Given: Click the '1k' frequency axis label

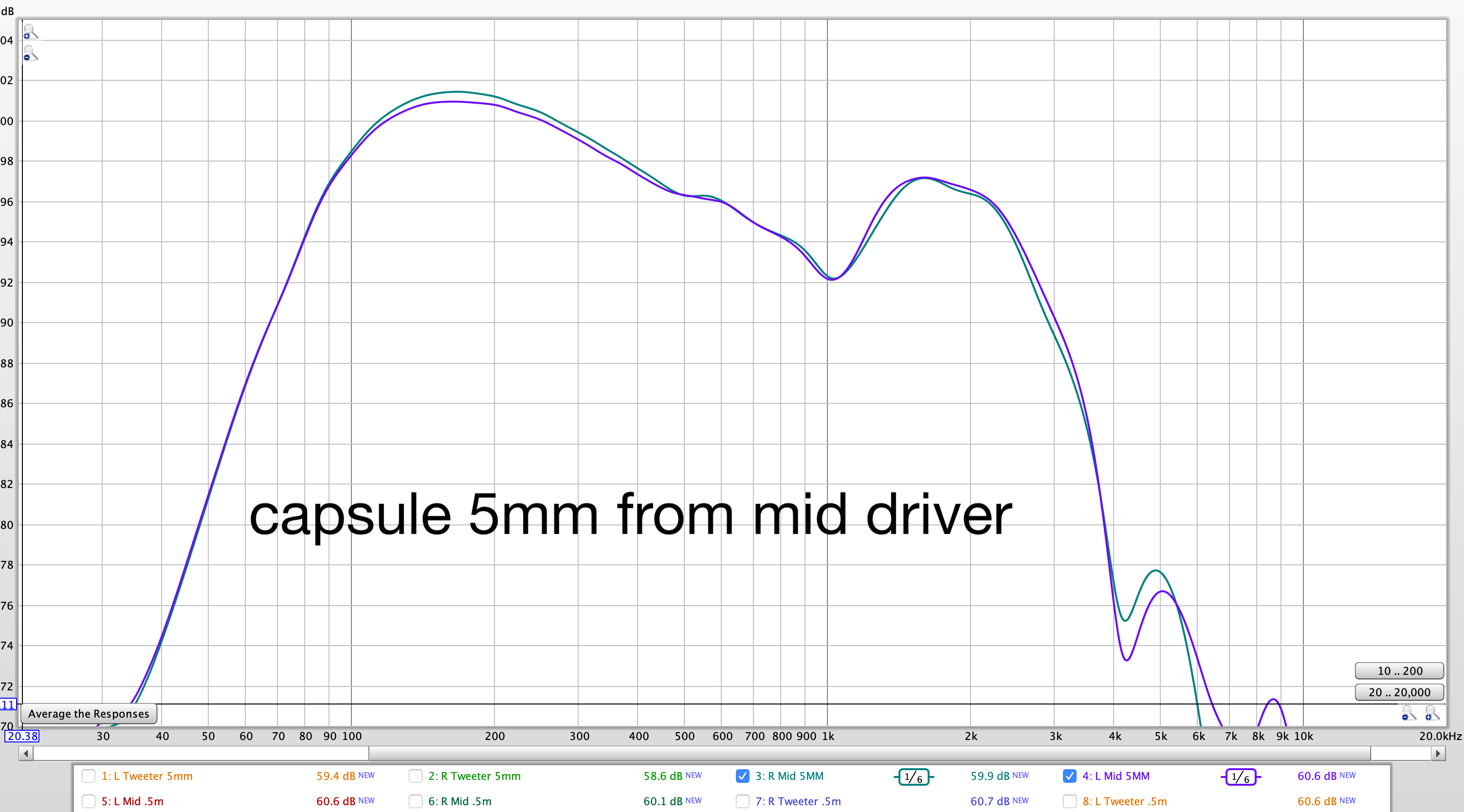Looking at the screenshot, I should (x=828, y=737).
